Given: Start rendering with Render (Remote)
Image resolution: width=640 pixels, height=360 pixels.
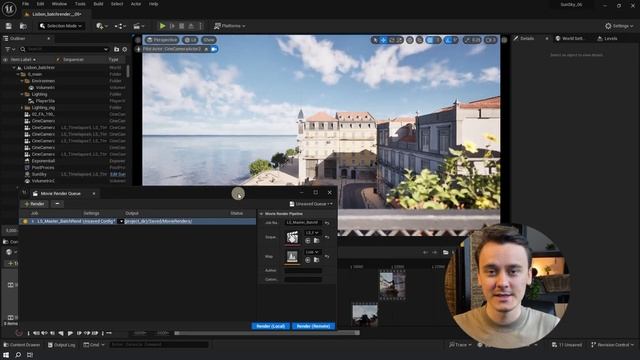Looking at the screenshot, I should click(313, 326).
